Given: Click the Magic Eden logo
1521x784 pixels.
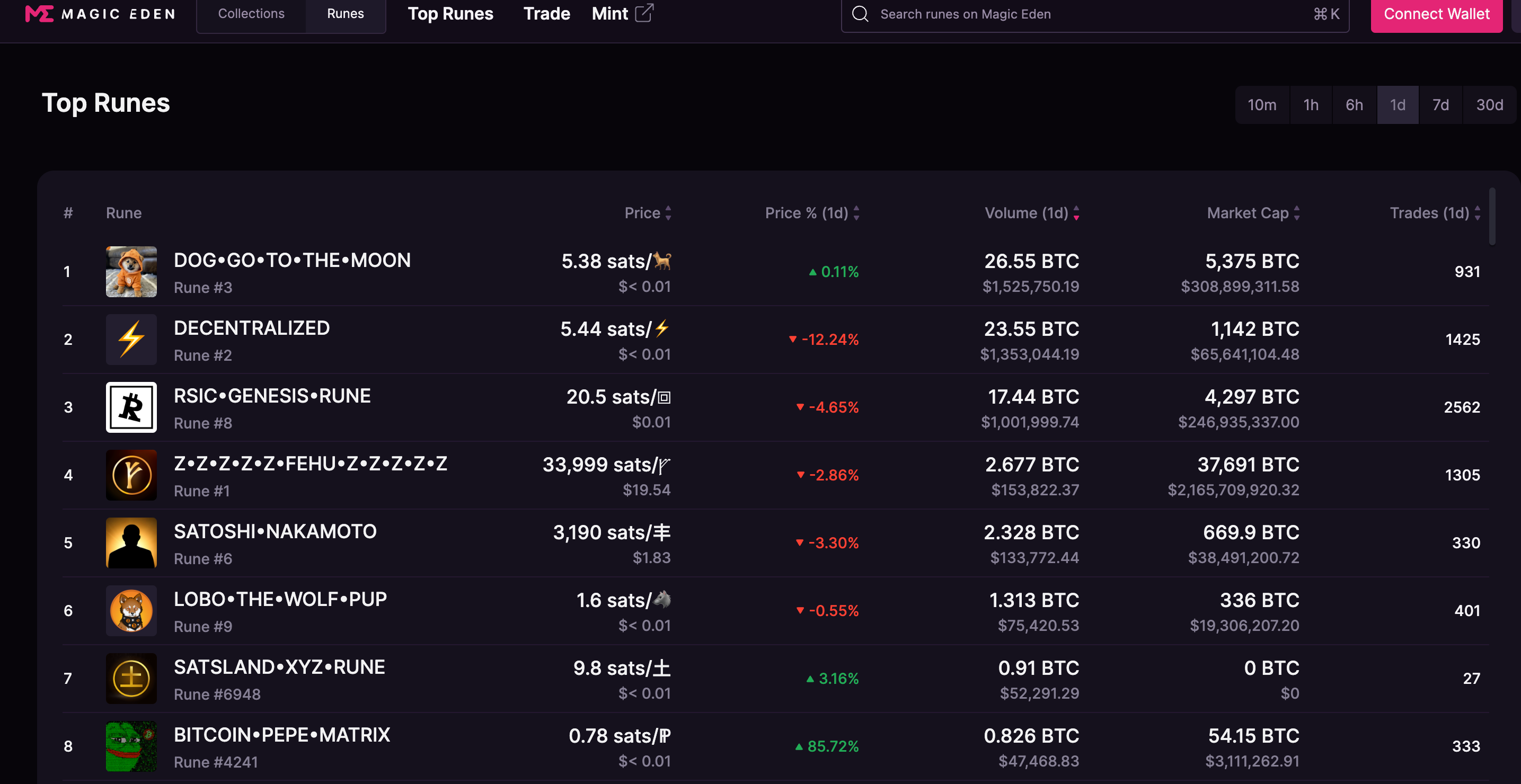Looking at the screenshot, I should [x=100, y=14].
